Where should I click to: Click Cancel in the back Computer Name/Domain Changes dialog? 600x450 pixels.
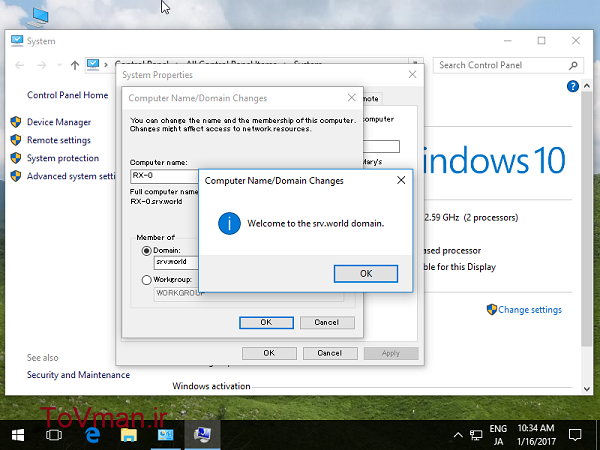pos(327,323)
